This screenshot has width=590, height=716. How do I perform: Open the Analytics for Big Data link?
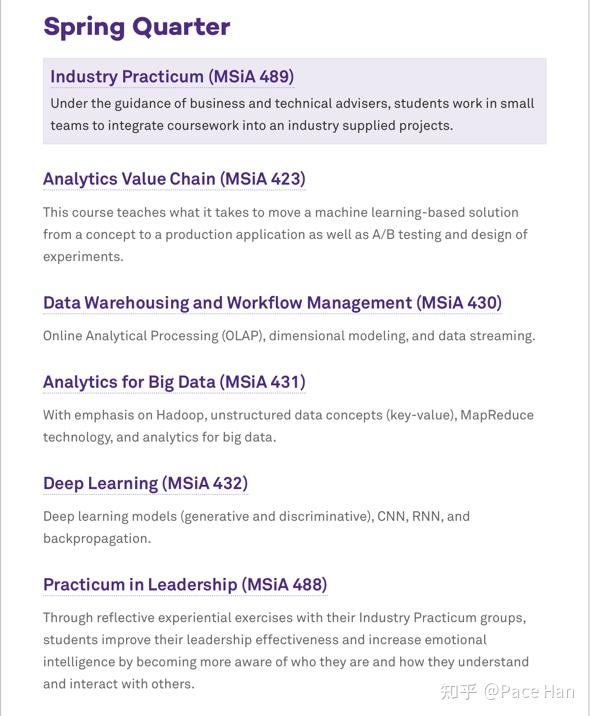pyautogui.click(x=174, y=382)
